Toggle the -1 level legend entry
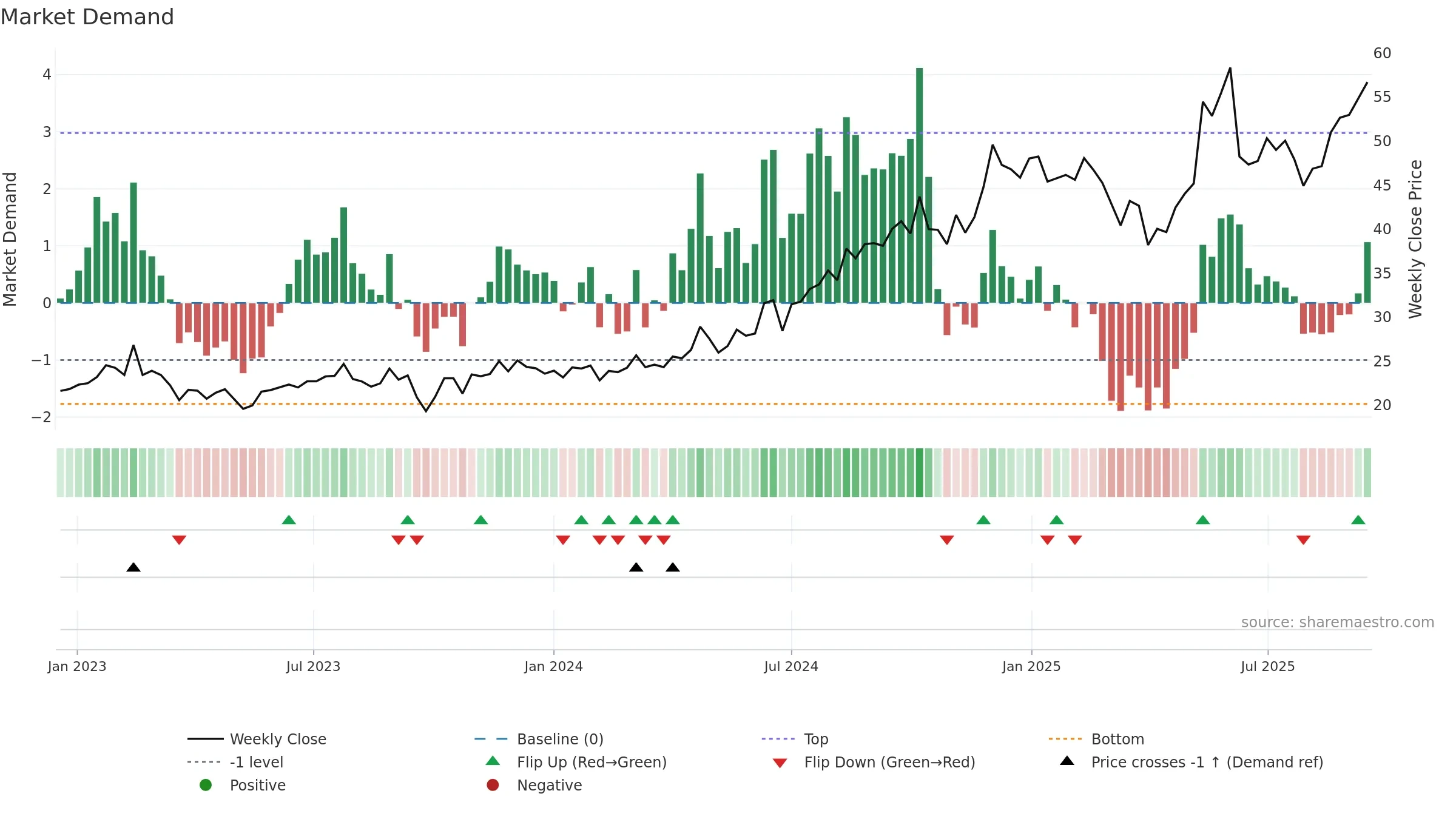The height and width of the screenshot is (819, 1456). [x=235, y=762]
